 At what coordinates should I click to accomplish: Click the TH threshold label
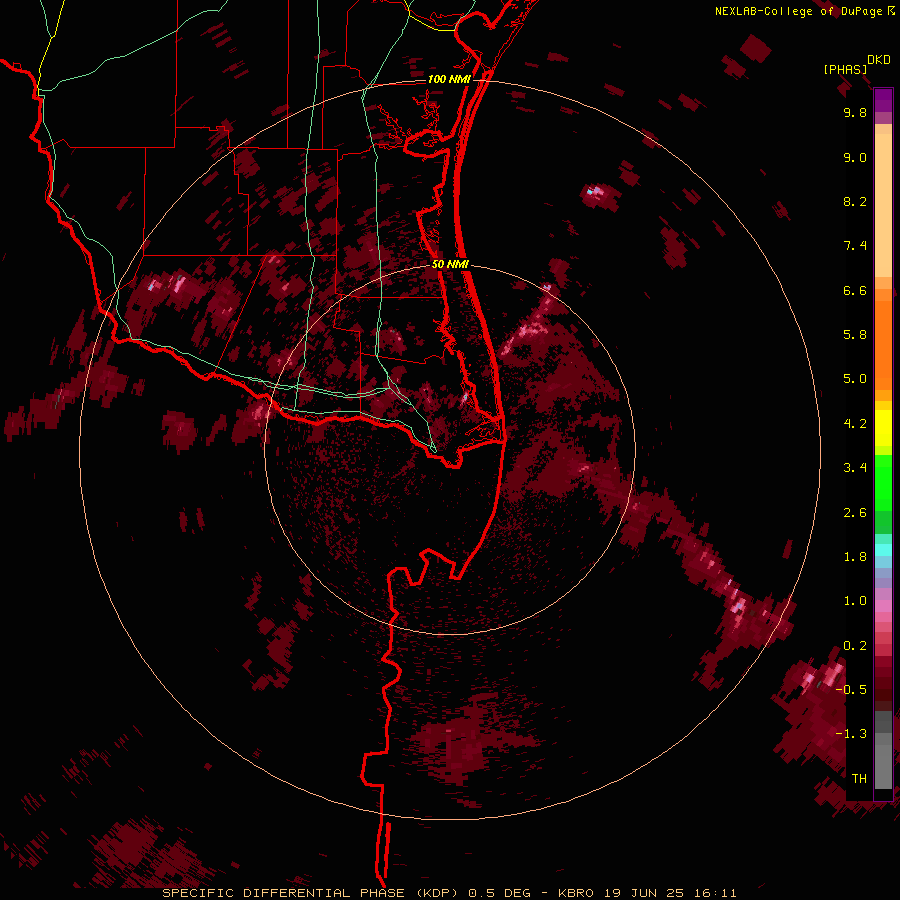859,778
